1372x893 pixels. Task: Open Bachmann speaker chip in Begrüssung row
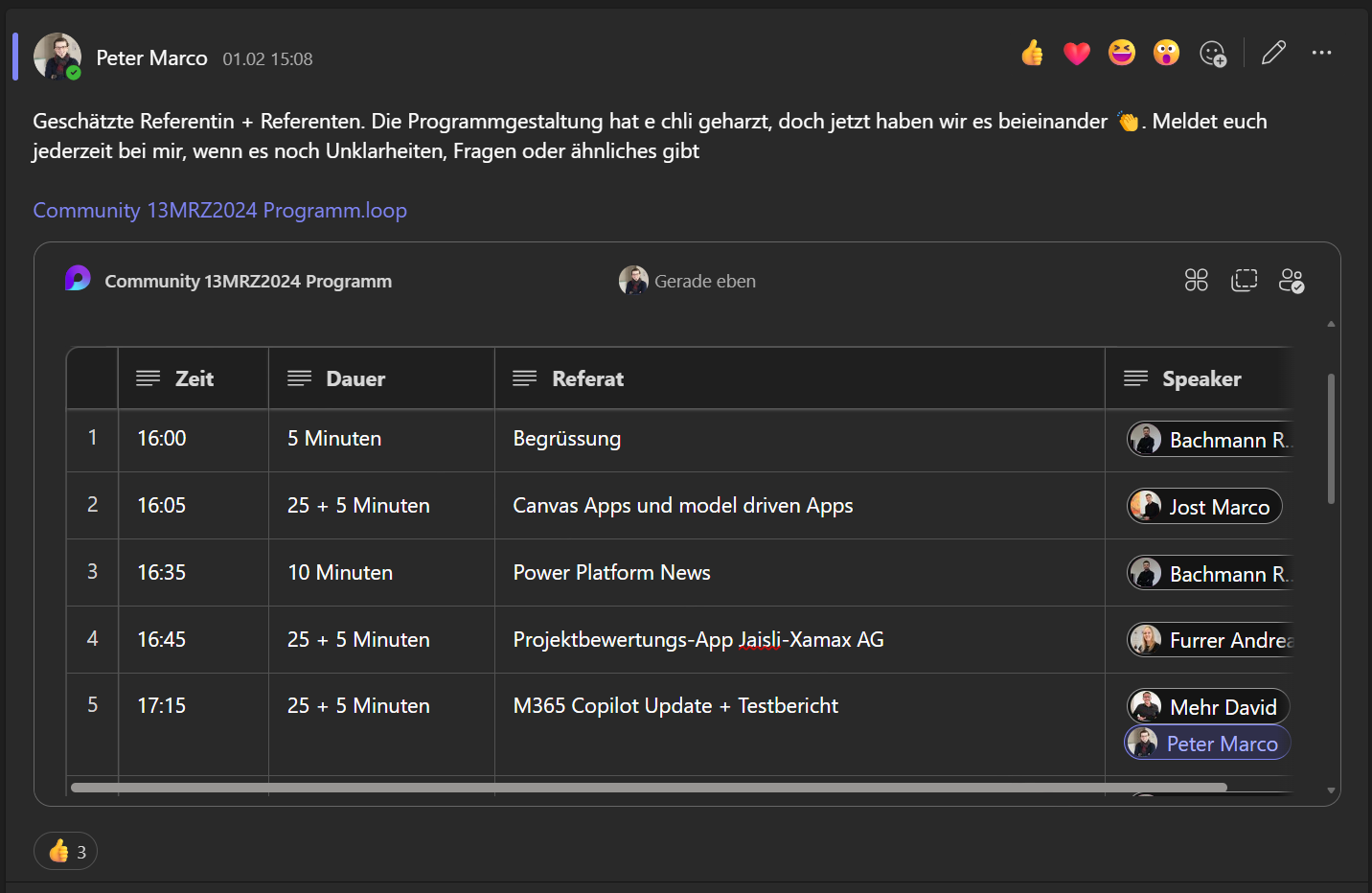(x=1210, y=439)
